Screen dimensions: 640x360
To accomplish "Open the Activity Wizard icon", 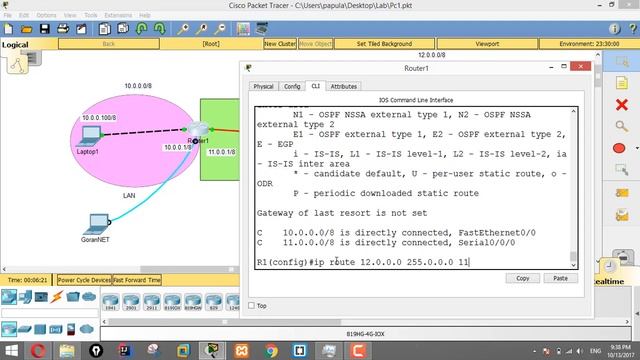I will click(x=81, y=29).
